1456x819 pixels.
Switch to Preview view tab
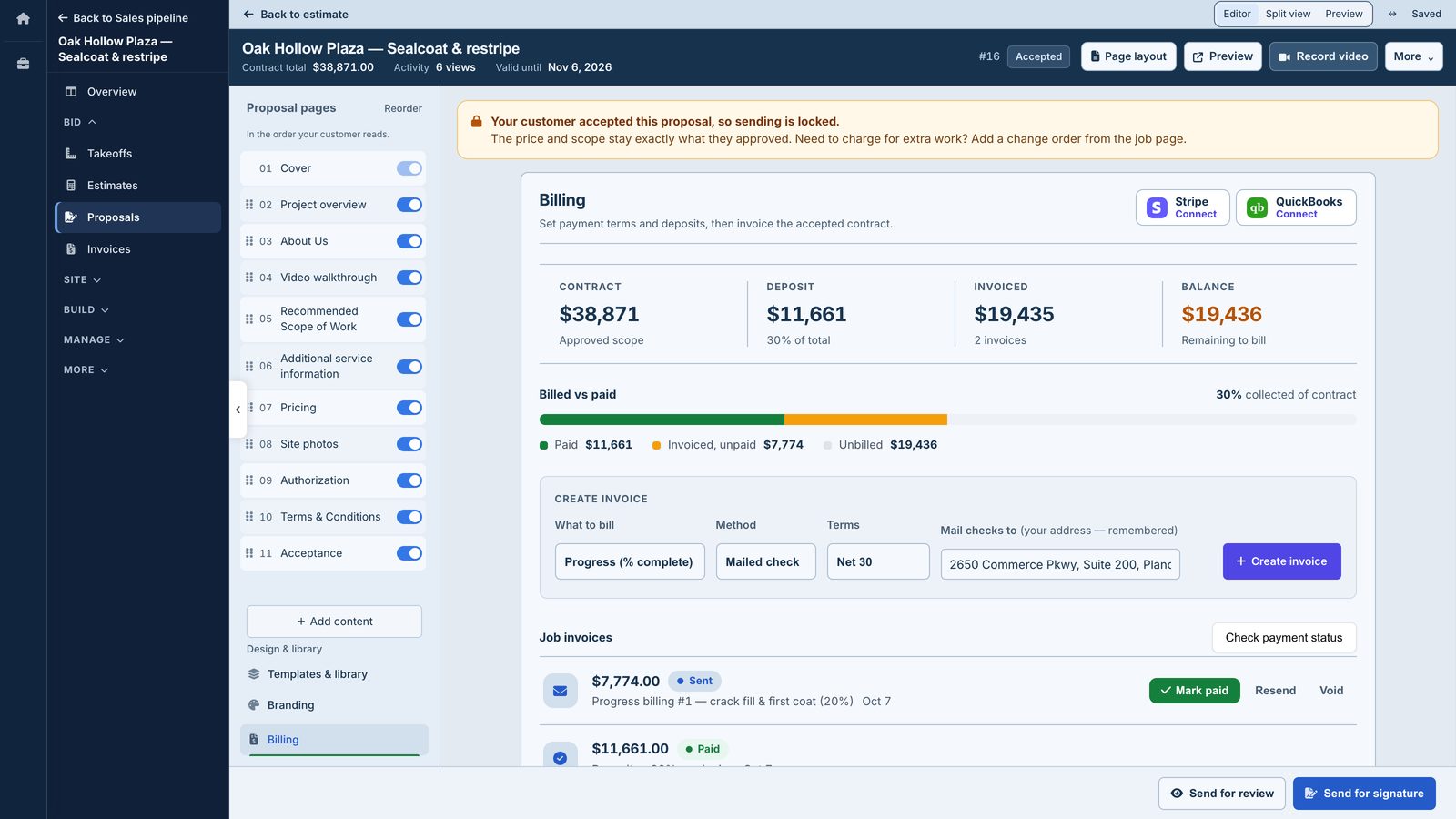pyautogui.click(x=1343, y=14)
